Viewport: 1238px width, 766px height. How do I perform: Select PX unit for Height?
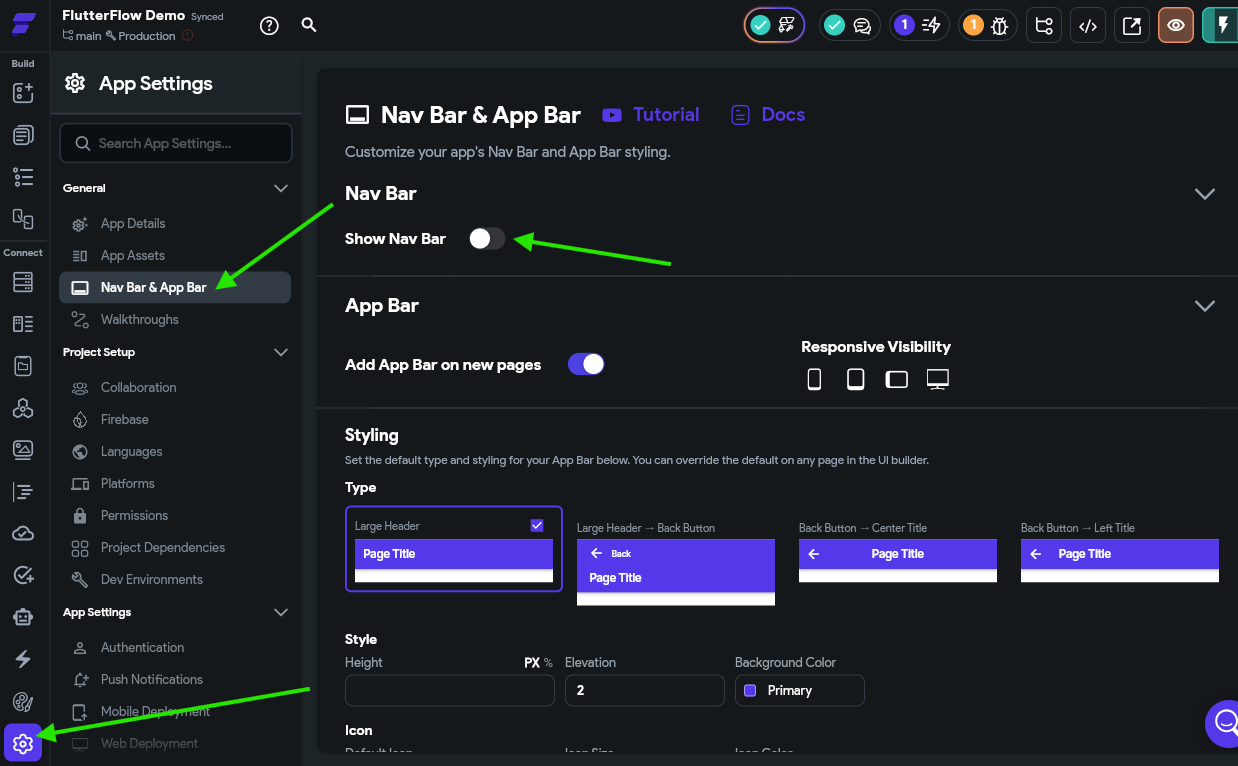pyautogui.click(x=532, y=663)
